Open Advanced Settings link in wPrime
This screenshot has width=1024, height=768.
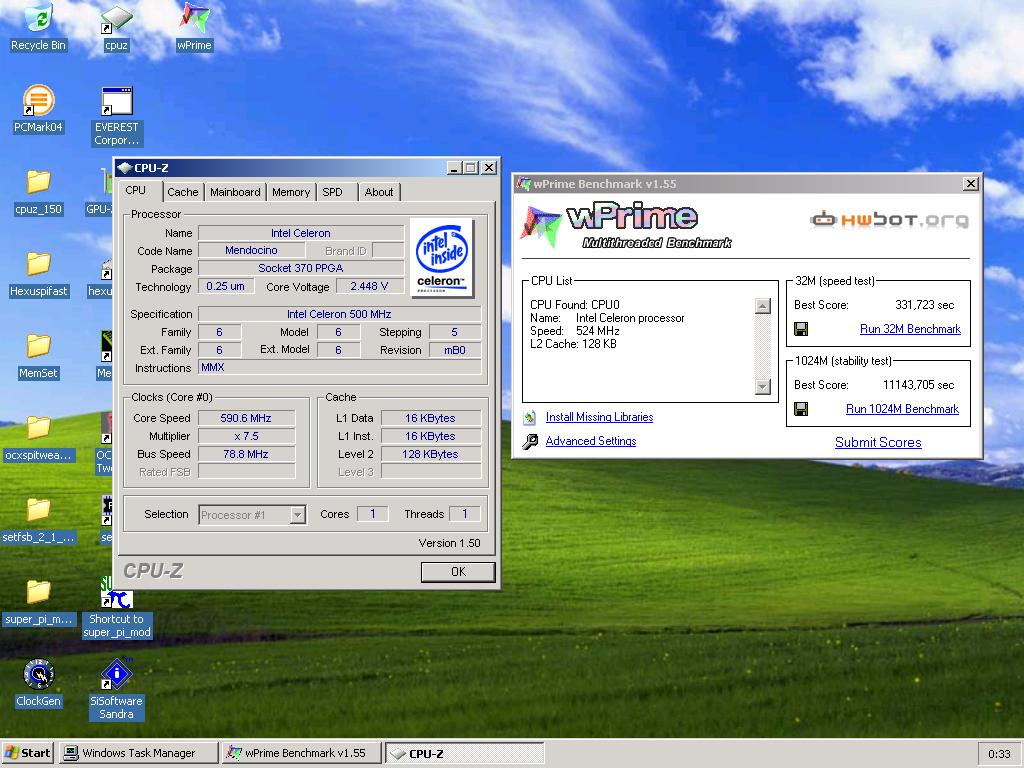coord(590,441)
